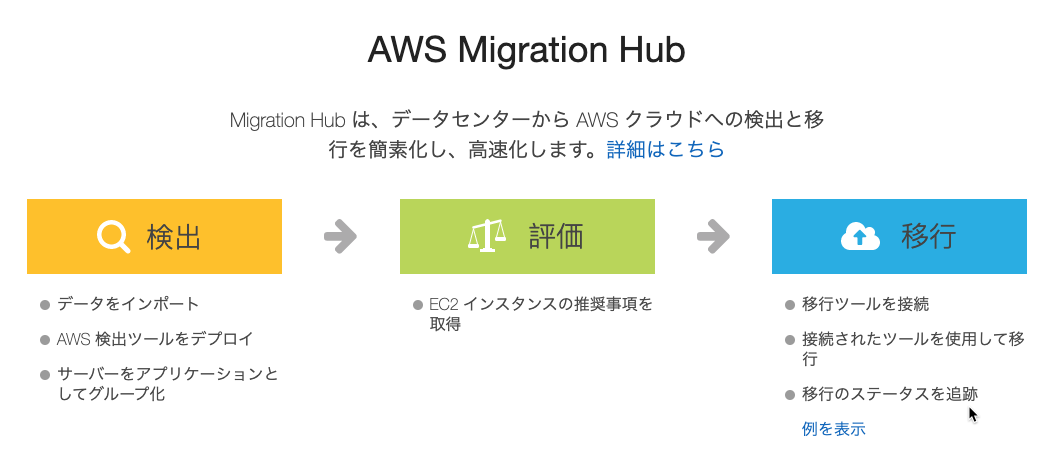Open the 例を表示 link
Image resolution: width=1061 pixels, height=469 pixels.
coord(833,429)
